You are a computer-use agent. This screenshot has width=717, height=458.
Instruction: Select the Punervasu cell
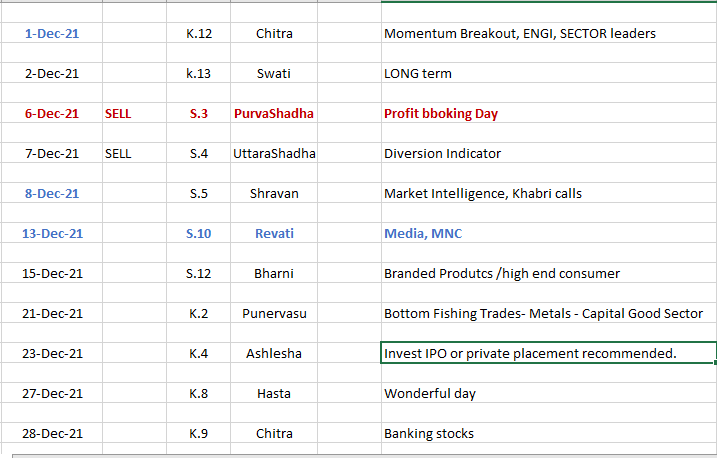pos(274,314)
